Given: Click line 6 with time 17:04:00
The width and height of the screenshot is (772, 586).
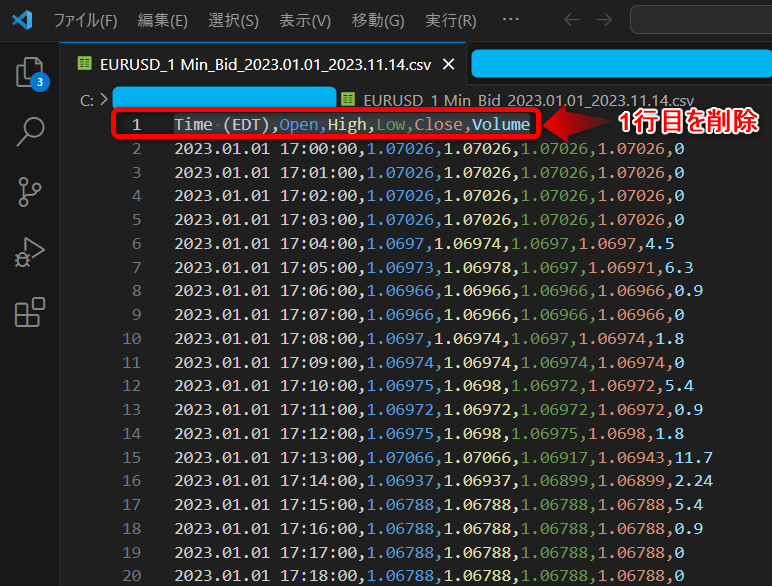Looking at the screenshot, I should pyautogui.click(x=424, y=244).
